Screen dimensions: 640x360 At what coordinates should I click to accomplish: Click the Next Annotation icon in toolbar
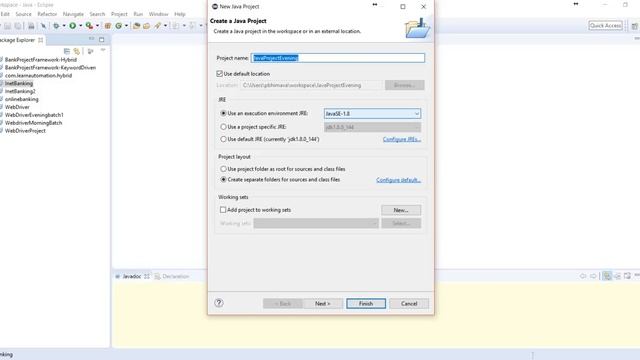coord(176,26)
